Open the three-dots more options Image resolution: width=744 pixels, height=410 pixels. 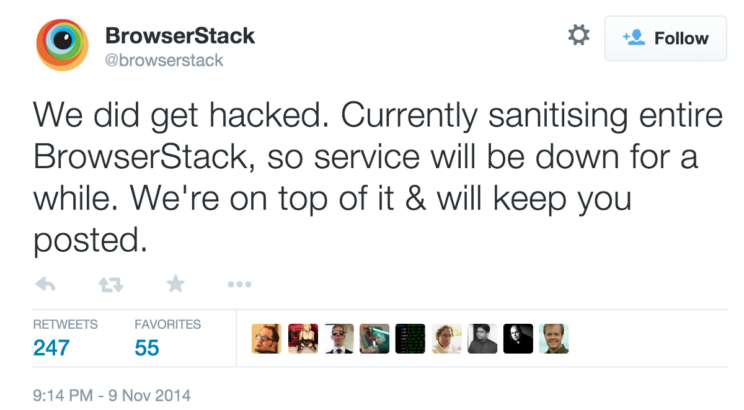coord(239,285)
